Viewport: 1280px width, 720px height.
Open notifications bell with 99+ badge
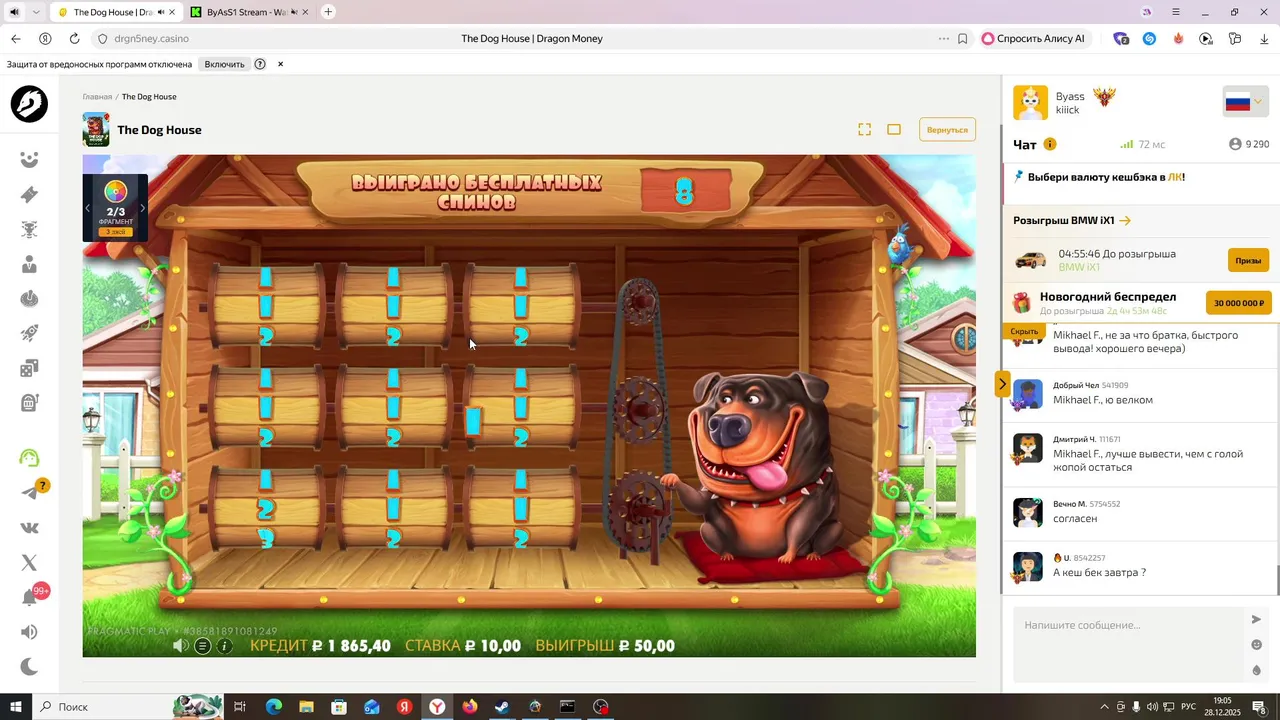(x=30, y=597)
